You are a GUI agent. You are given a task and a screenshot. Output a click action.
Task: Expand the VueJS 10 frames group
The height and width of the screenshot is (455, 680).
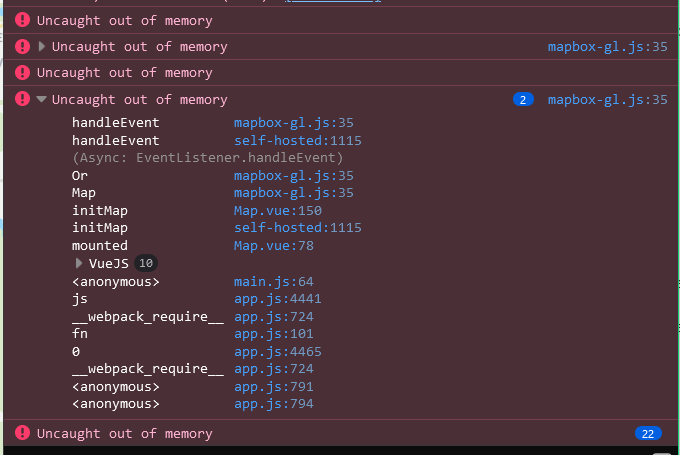(79, 263)
